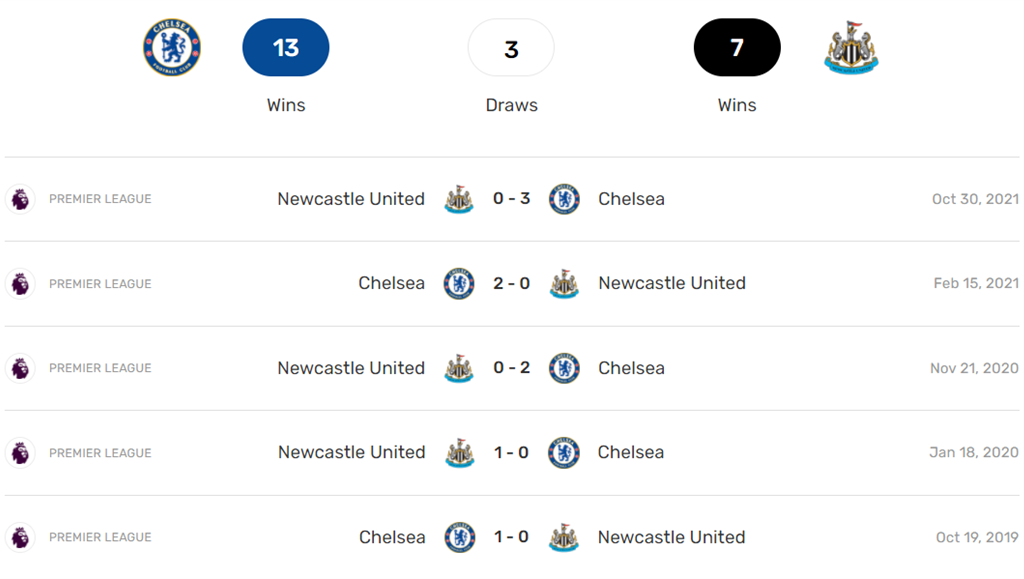Screen dimensions: 1024x579
Task: Open the 0 - 3 score result
Action: [x=511, y=199]
